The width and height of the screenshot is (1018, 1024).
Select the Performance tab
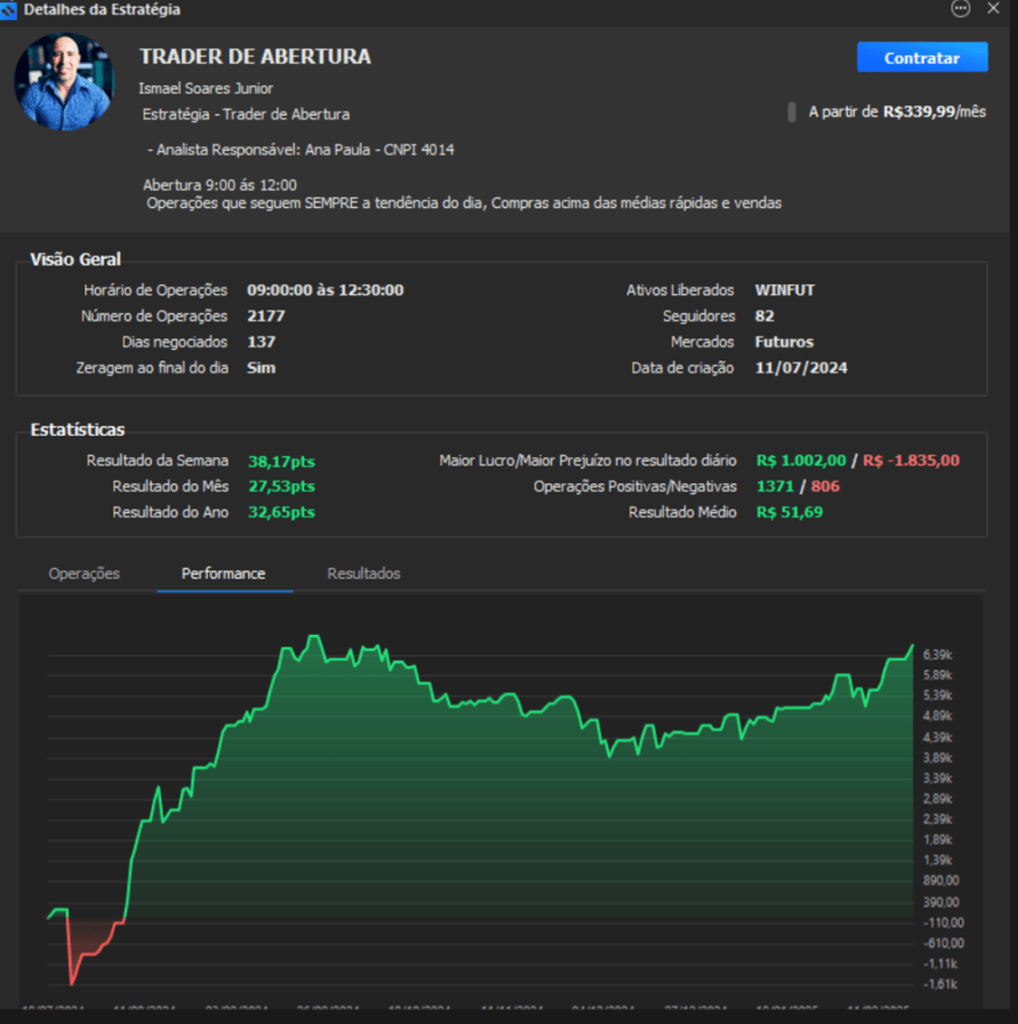(223, 574)
